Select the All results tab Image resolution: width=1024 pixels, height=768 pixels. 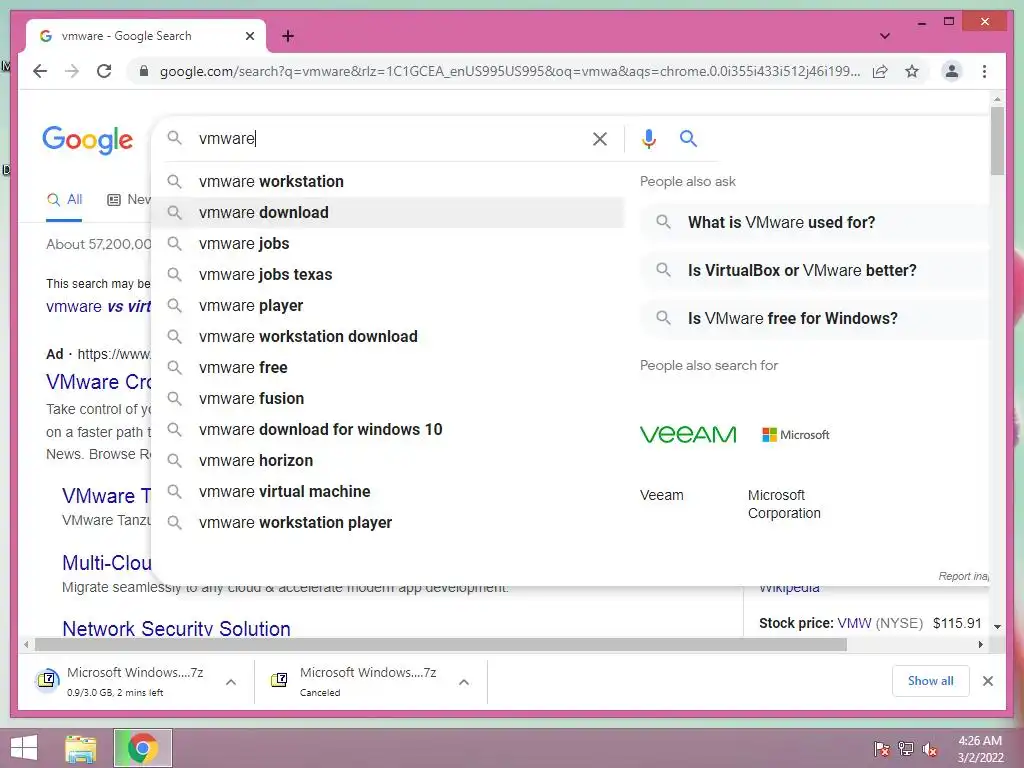65,200
